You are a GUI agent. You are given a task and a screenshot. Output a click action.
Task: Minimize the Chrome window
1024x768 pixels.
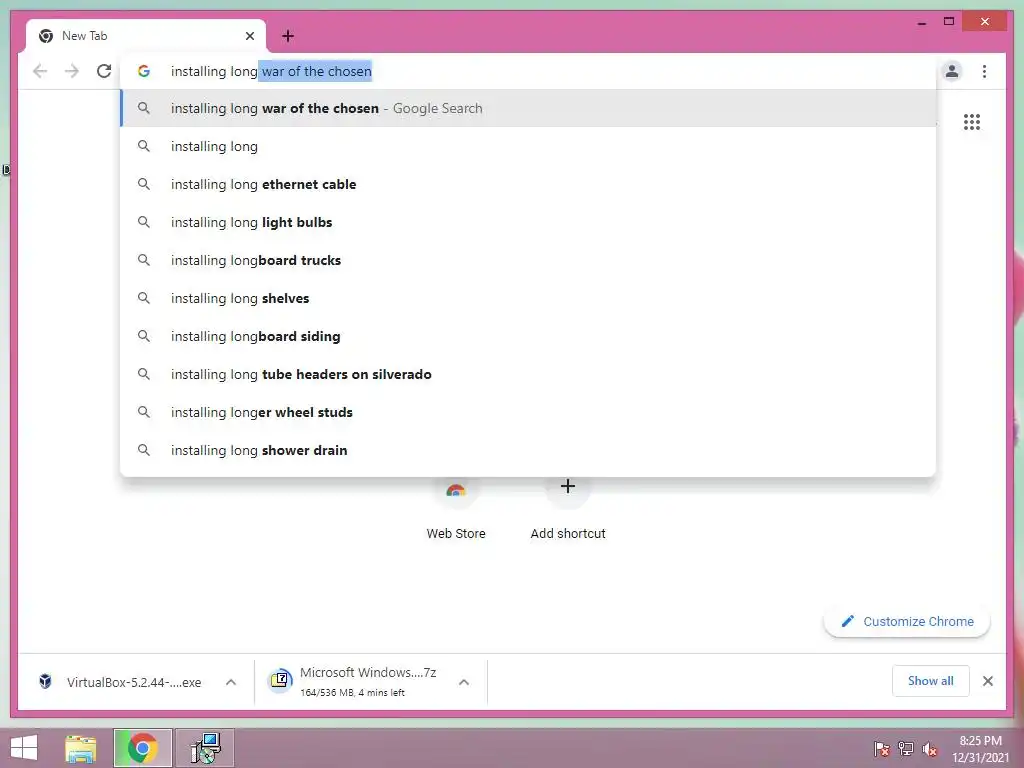point(921,22)
